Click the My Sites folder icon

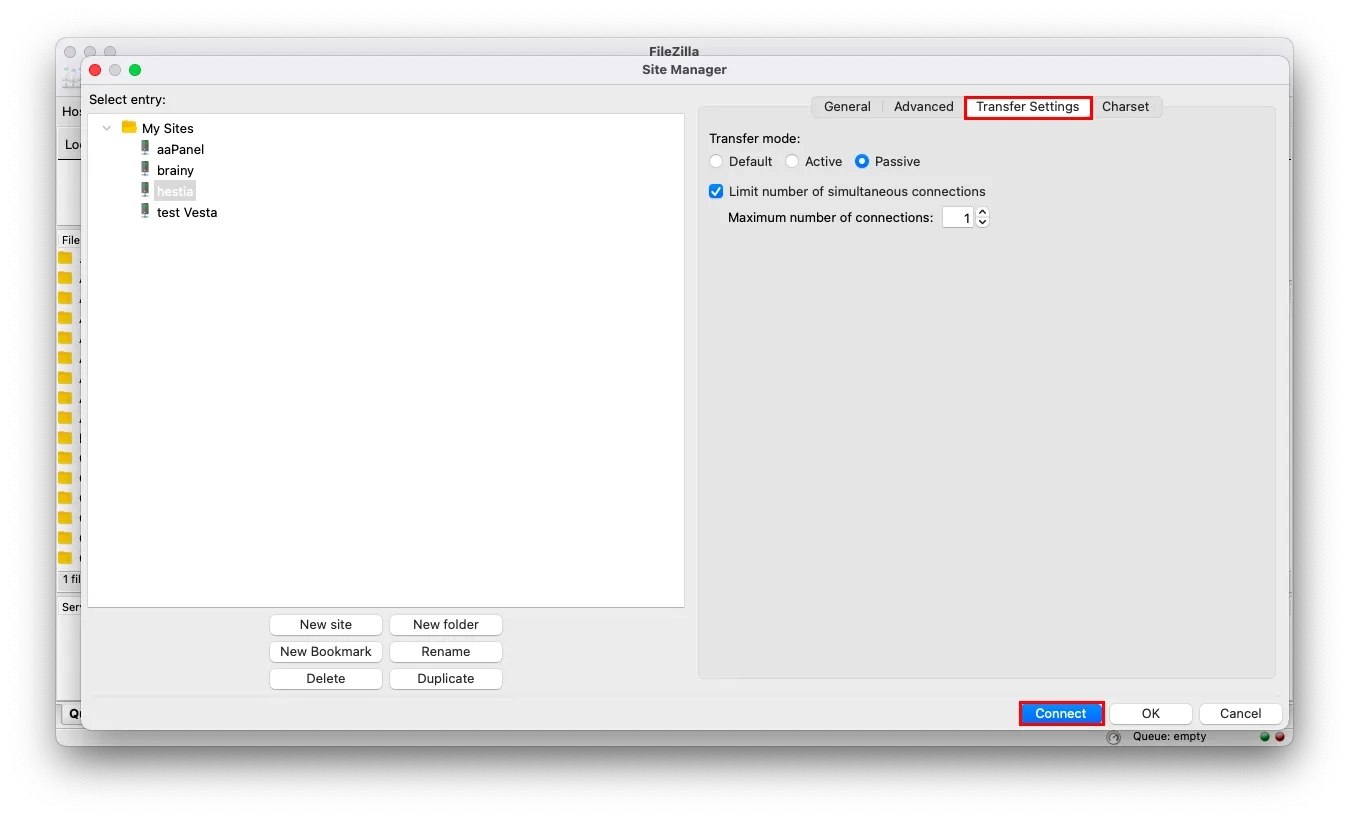point(129,127)
